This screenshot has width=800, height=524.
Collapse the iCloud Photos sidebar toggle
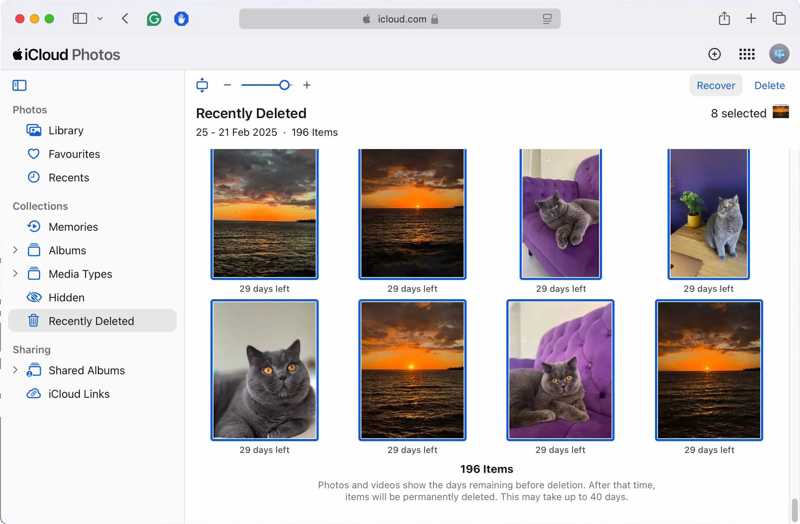19,85
